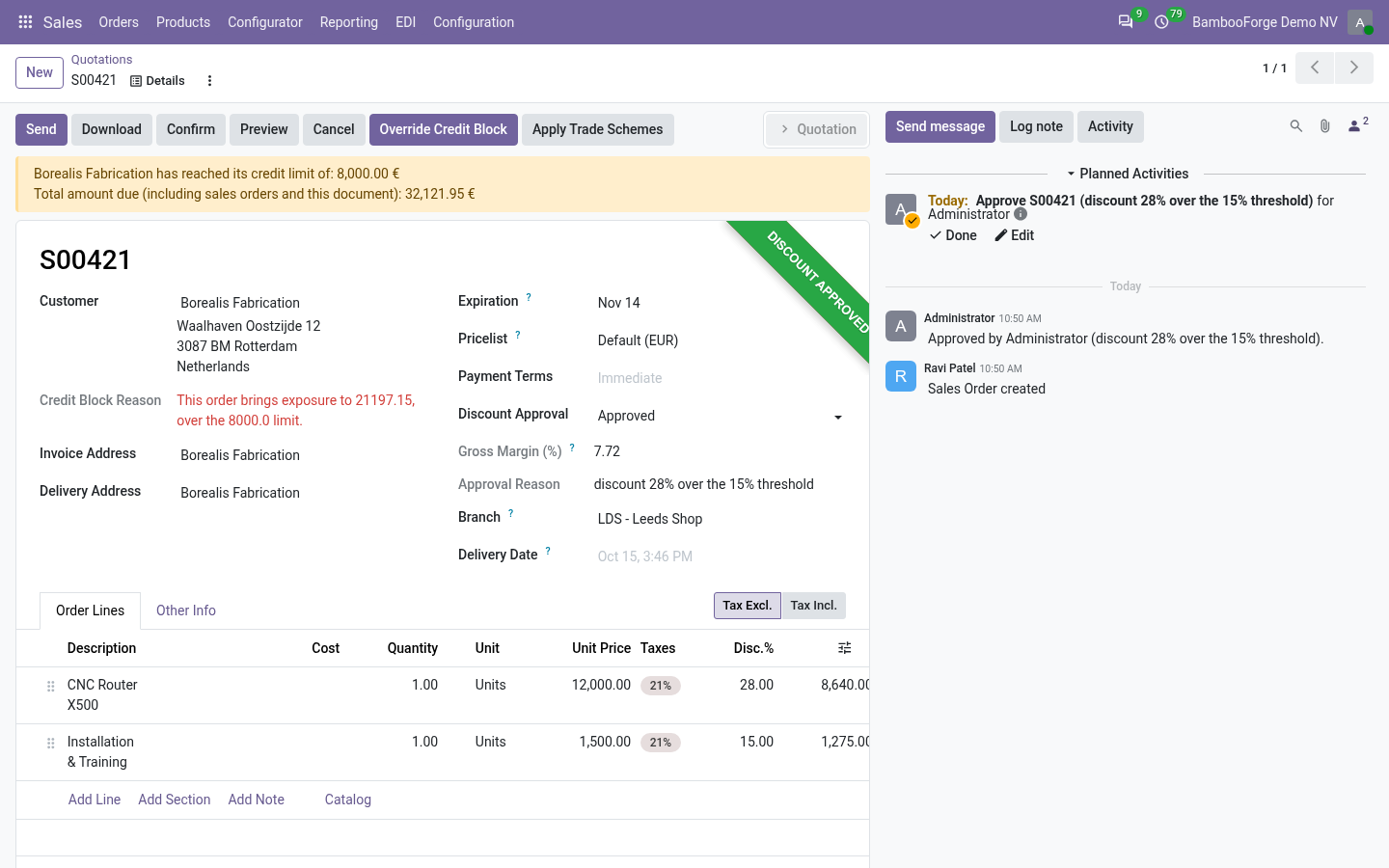
Task: Open the record actions kebab menu
Action: tap(209, 81)
